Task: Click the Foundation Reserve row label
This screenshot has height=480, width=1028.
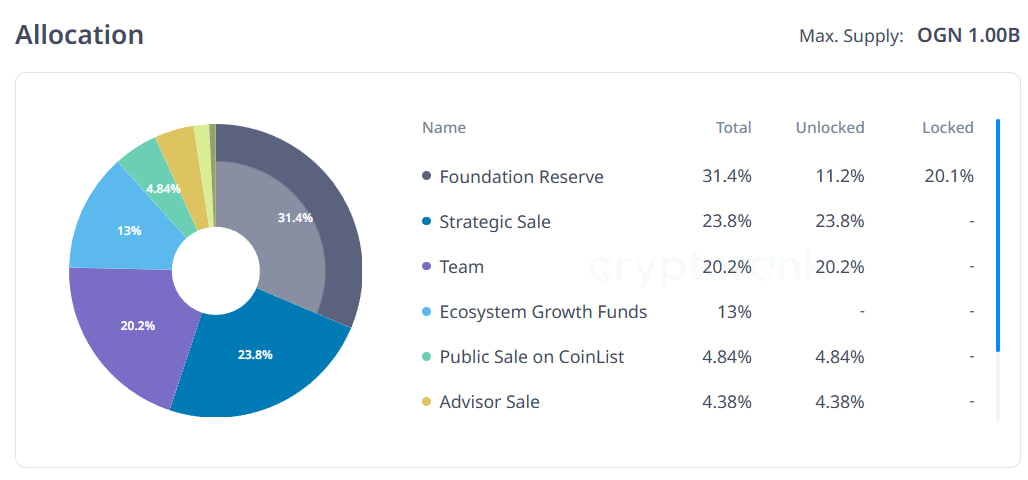Action: pyautogui.click(x=521, y=177)
